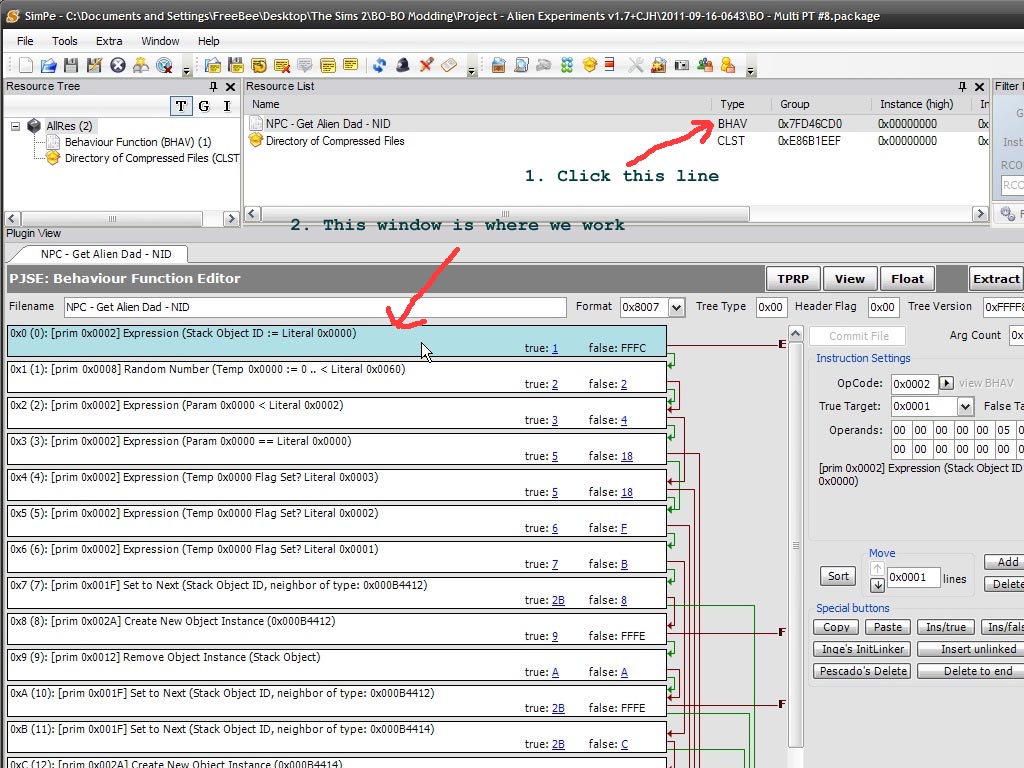
Task: Toggle the G group view in Resource Tree
Action: (204, 106)
